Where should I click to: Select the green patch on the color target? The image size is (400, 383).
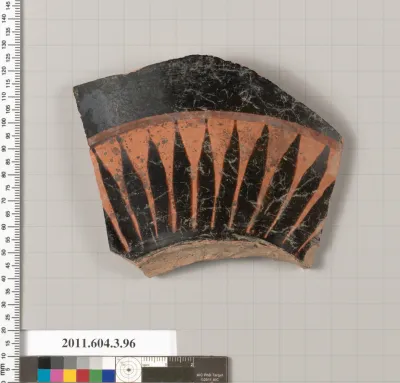click(x=96, y=376)
